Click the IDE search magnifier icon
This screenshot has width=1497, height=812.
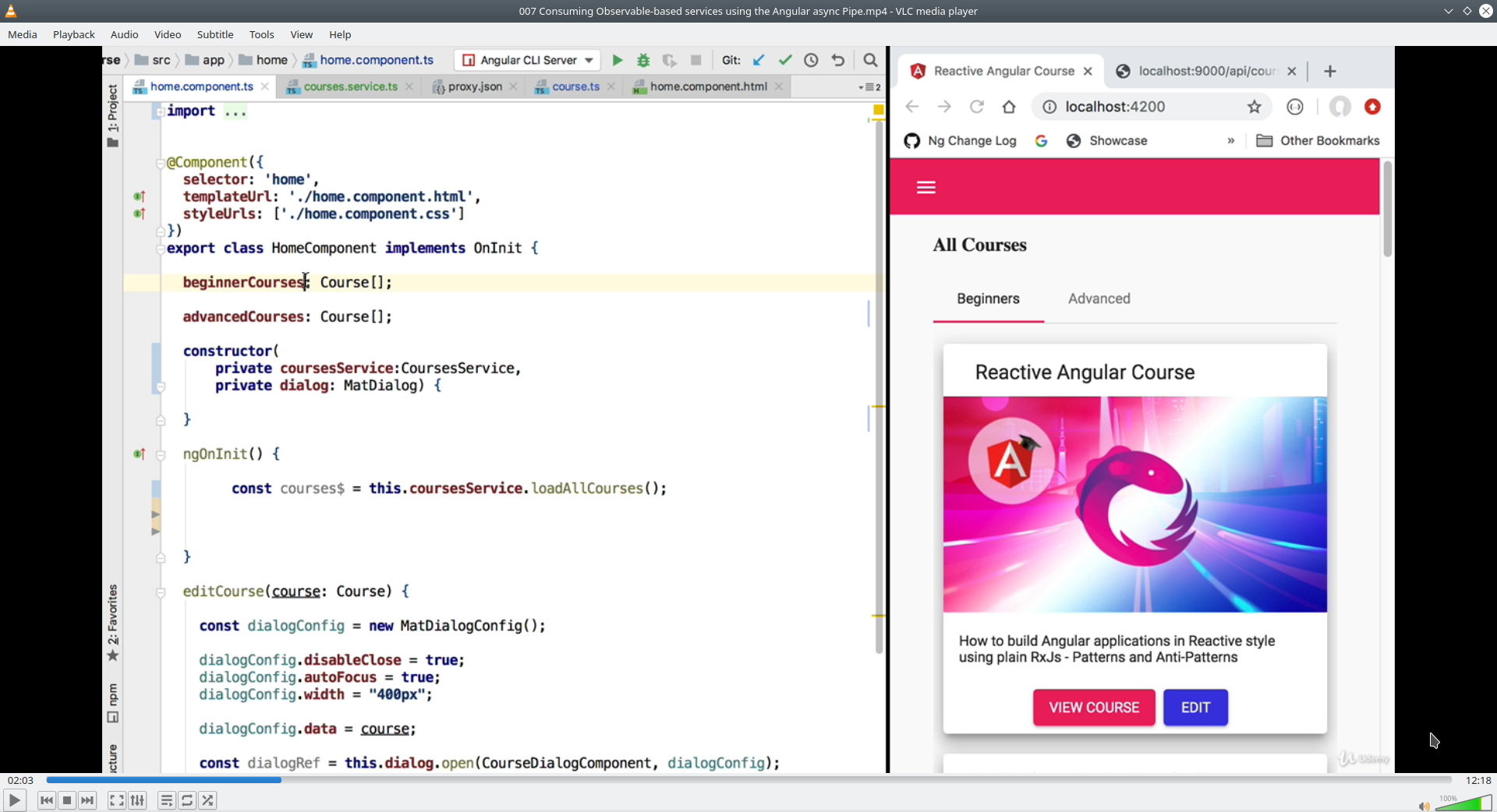tap(870, 60)
